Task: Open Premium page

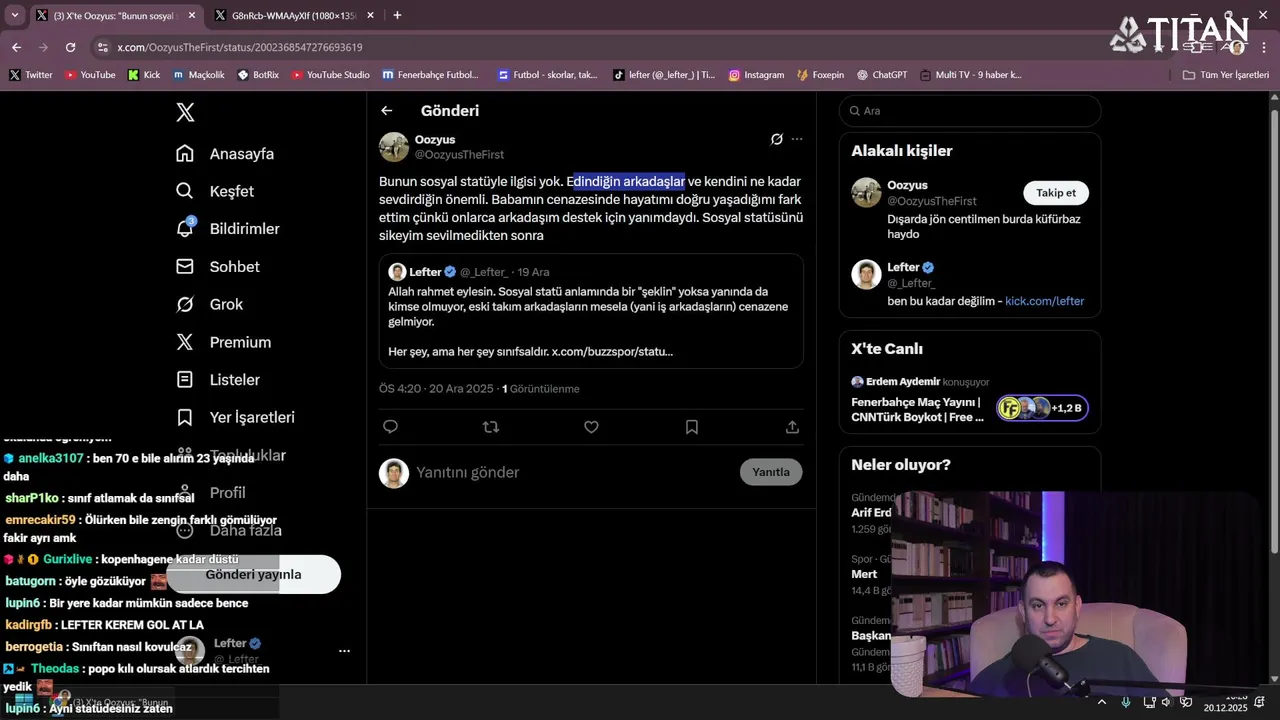Action: (223, 342)
